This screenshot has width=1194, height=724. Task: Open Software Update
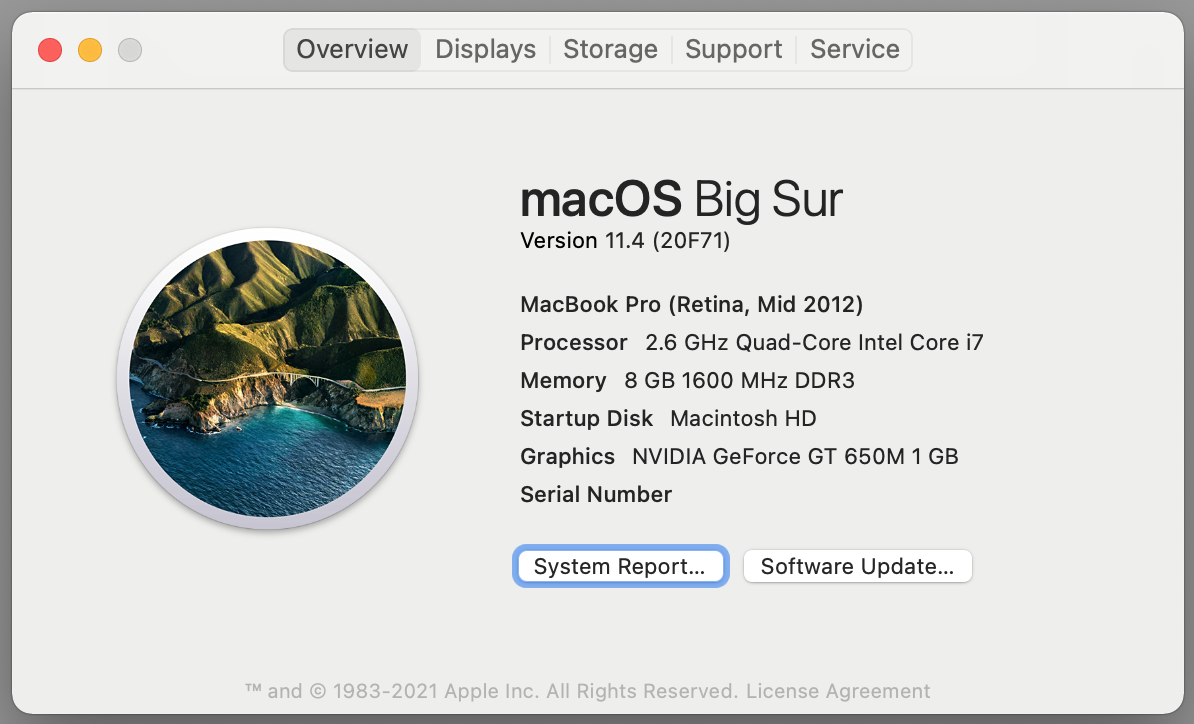coord(857,566)
